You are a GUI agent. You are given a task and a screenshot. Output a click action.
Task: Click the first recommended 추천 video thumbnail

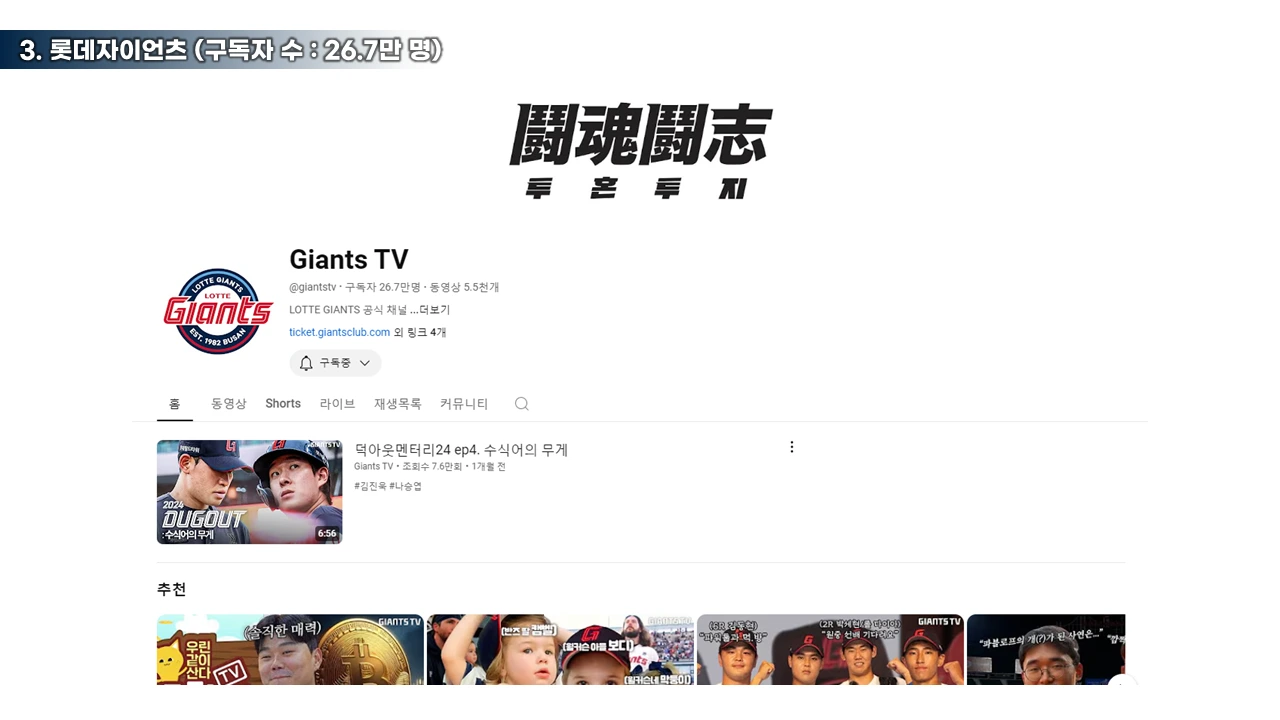tap(290, 650)
